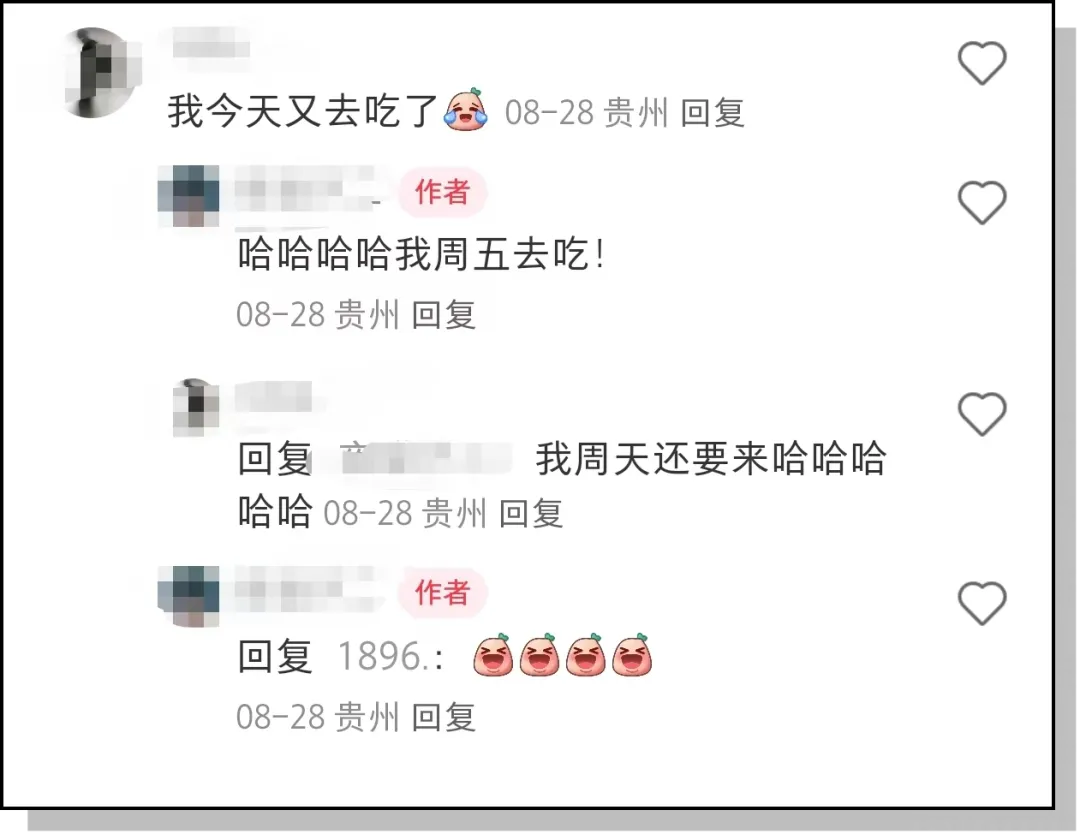Reply to the comment 哈哈哈哈我周五去吃

[x=444, y=315]
